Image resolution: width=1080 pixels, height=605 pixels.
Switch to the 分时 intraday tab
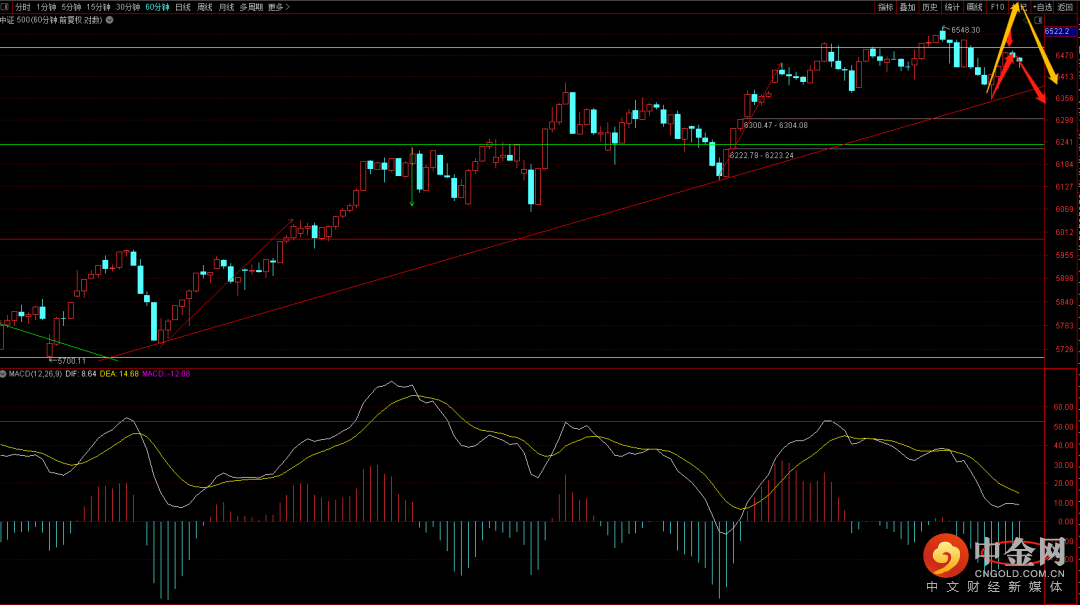coord(23,7)
